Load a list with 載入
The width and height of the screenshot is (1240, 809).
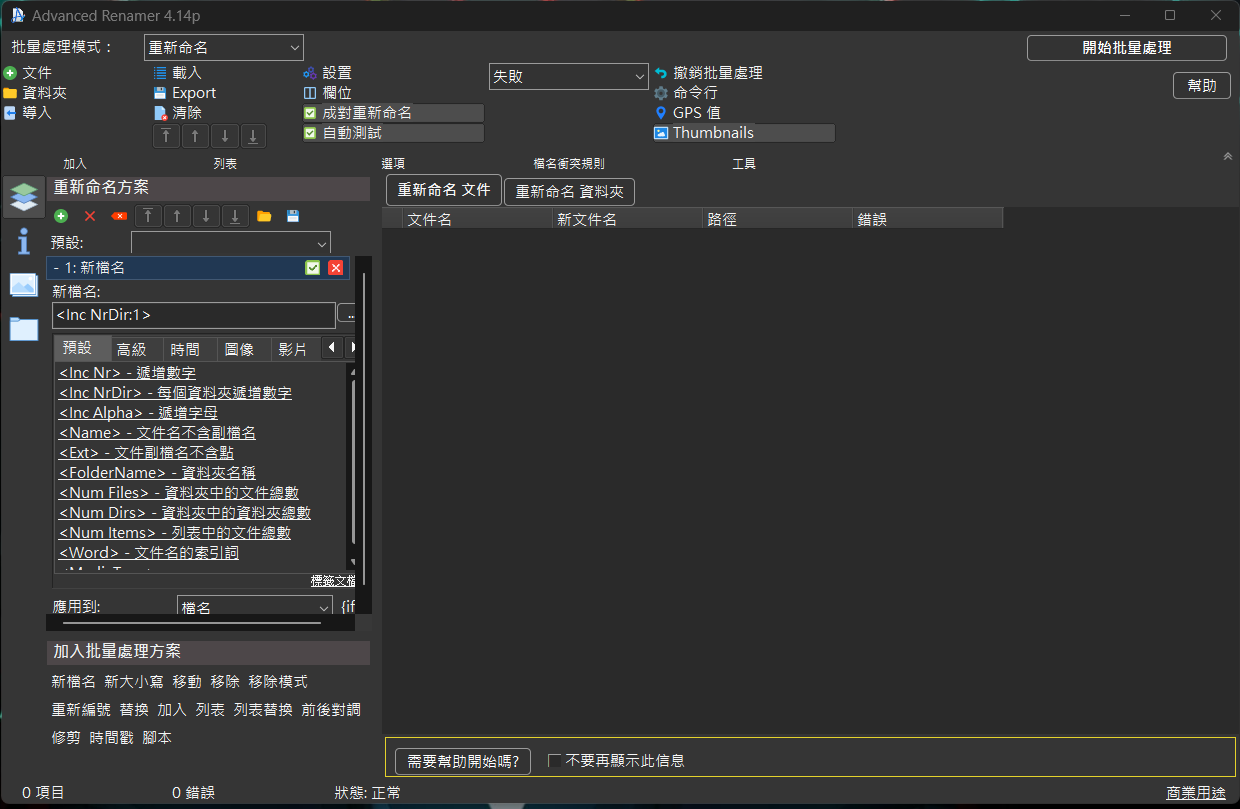coord(177,73)
